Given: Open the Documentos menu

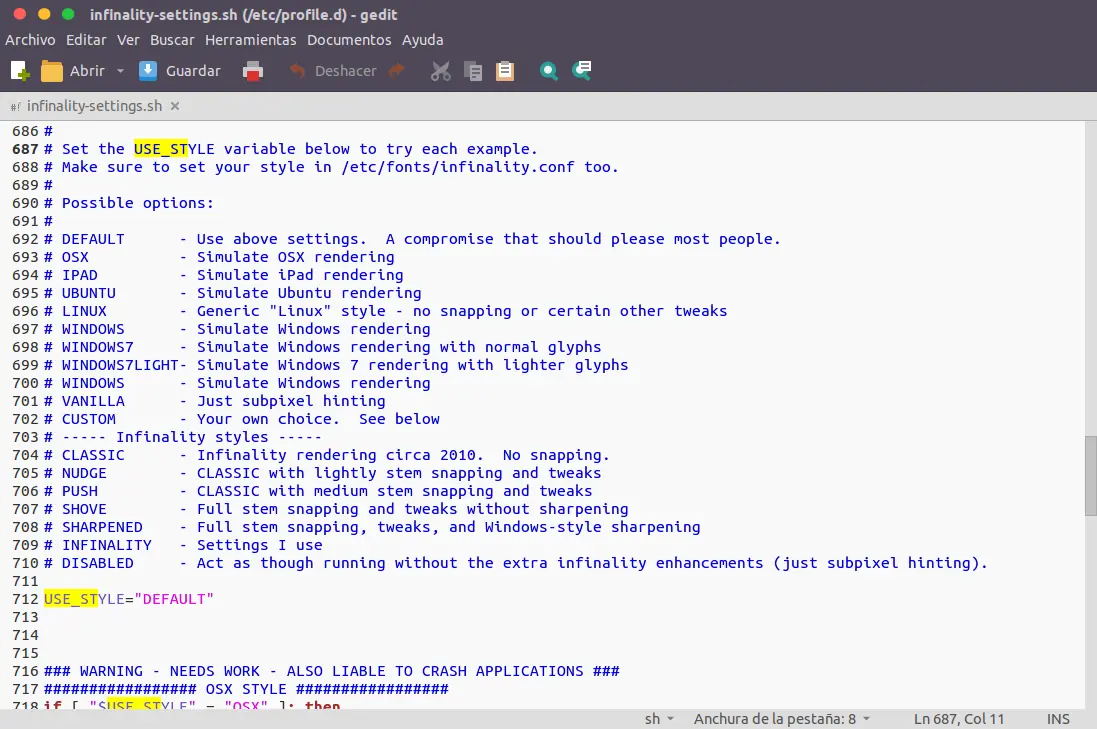Looking at the screenshot, I should pyautogui.click(x=349, y=40).
